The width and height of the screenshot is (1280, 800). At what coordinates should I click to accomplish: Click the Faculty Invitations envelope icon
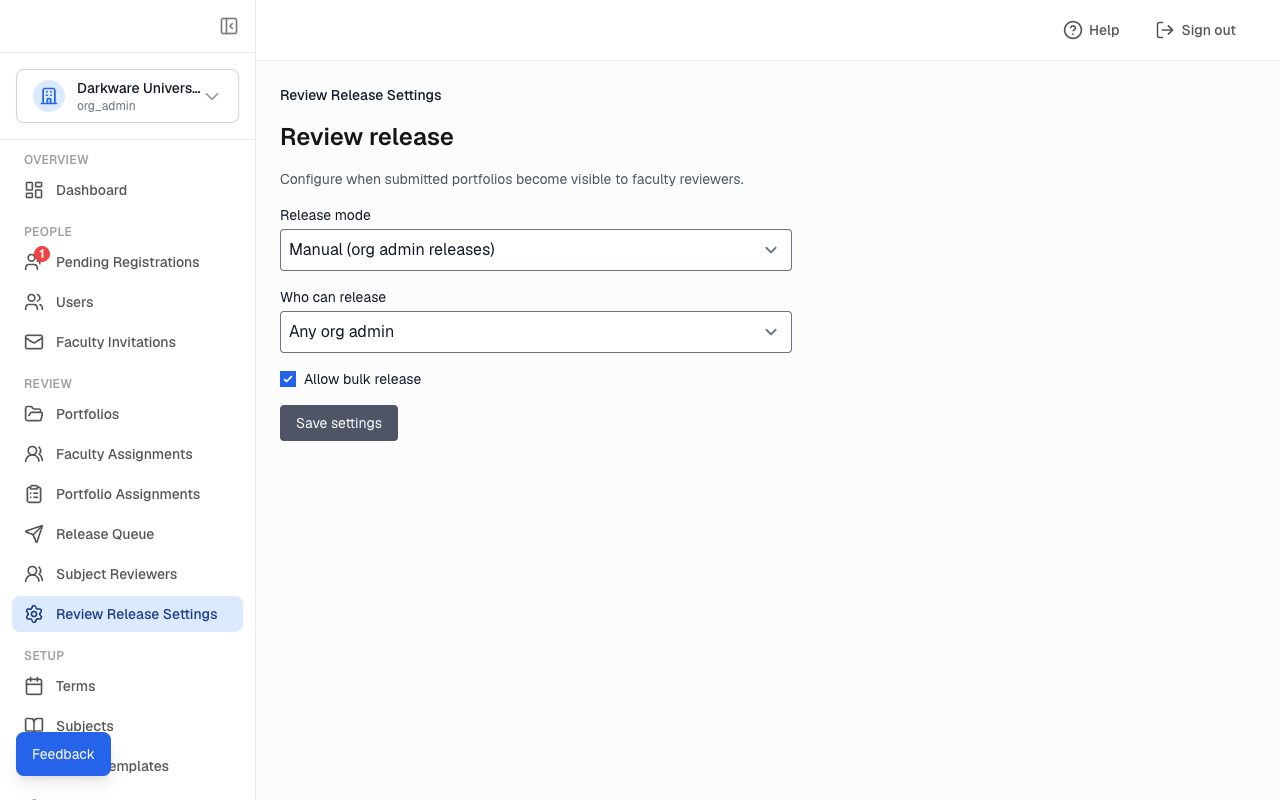tap(34, 342)
